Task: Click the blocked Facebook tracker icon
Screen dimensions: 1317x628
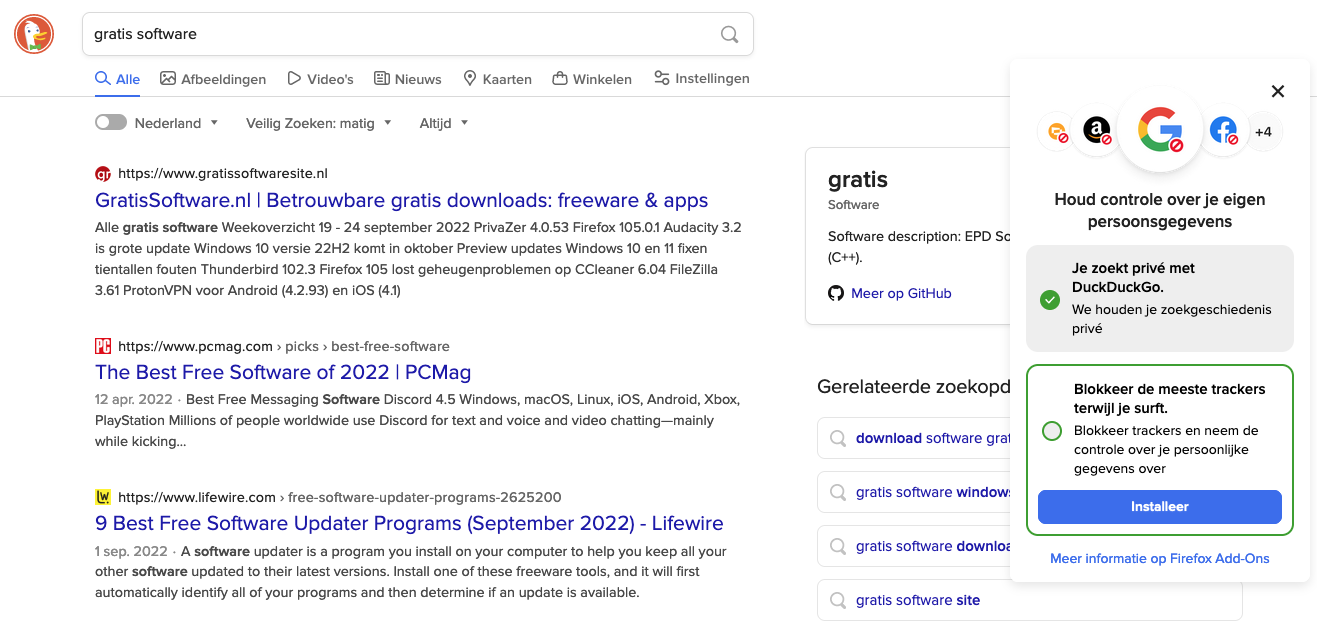Action: 1223,130
